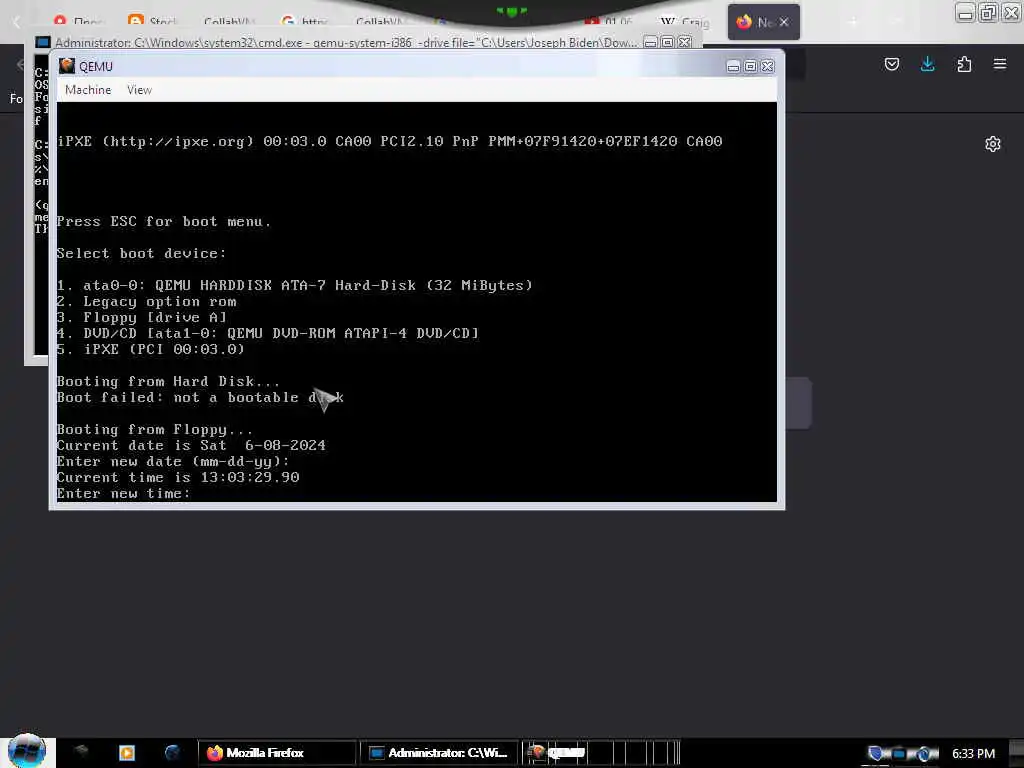Click 'Select boot device:' heading
Image resolution: width=1024 pixels, height=768 pixels.
[x=141, y=253]
